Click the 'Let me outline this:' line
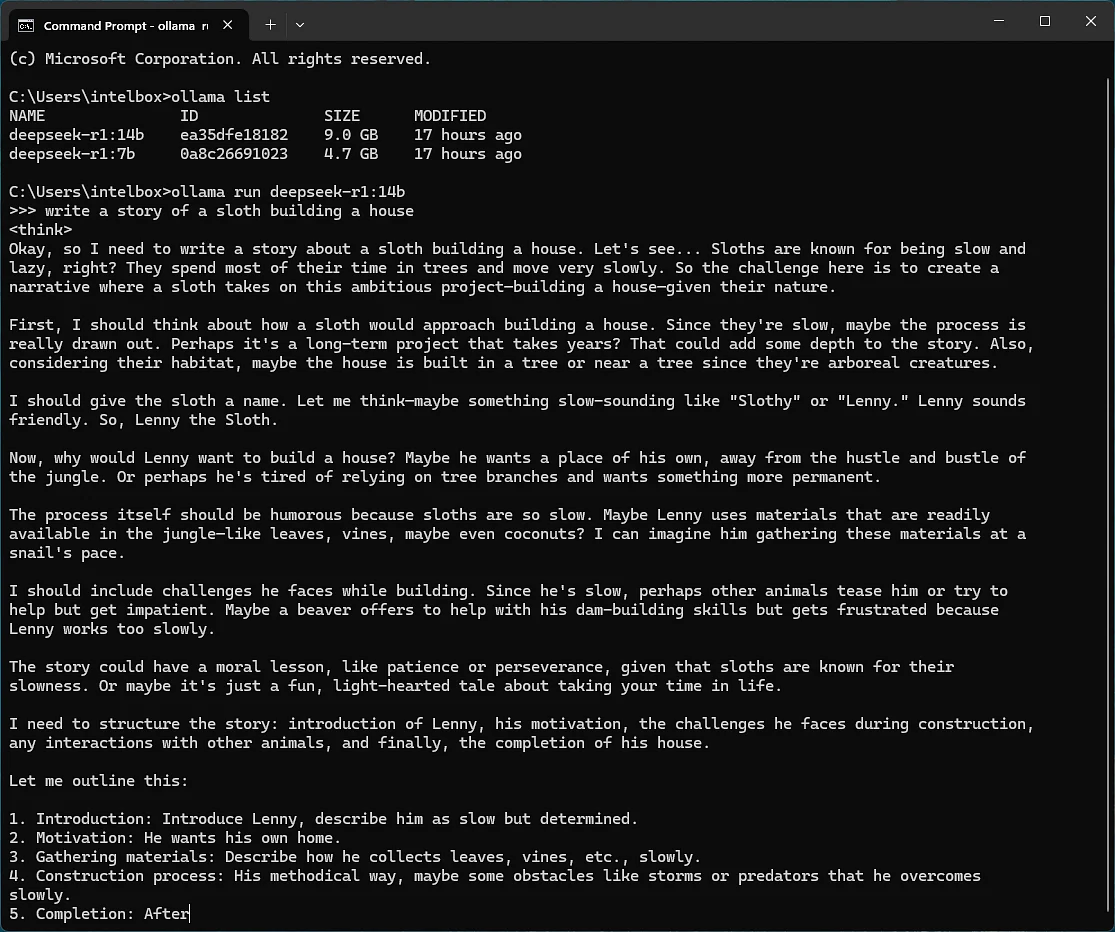The height and width of the screenshot is (932, 1115). click(98, 781)
